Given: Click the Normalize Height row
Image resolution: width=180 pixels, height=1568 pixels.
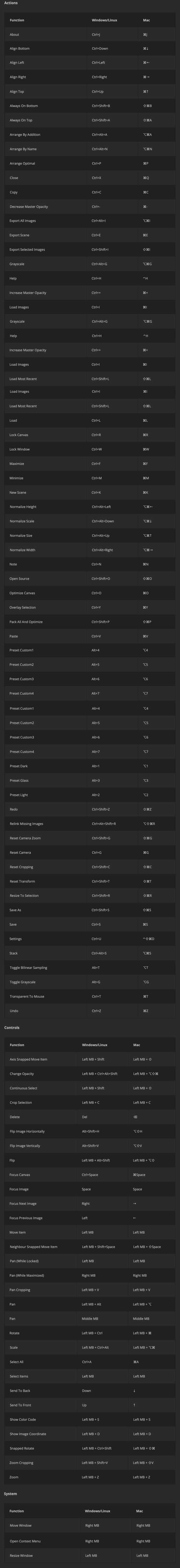Looking at the screenshot, I should pos(90,507).
